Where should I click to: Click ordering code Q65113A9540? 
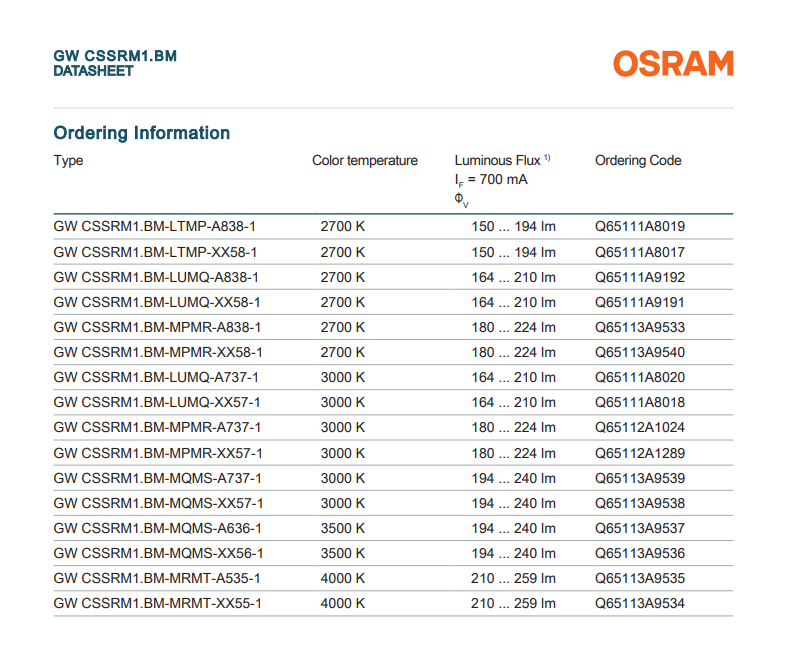[640, 352]
